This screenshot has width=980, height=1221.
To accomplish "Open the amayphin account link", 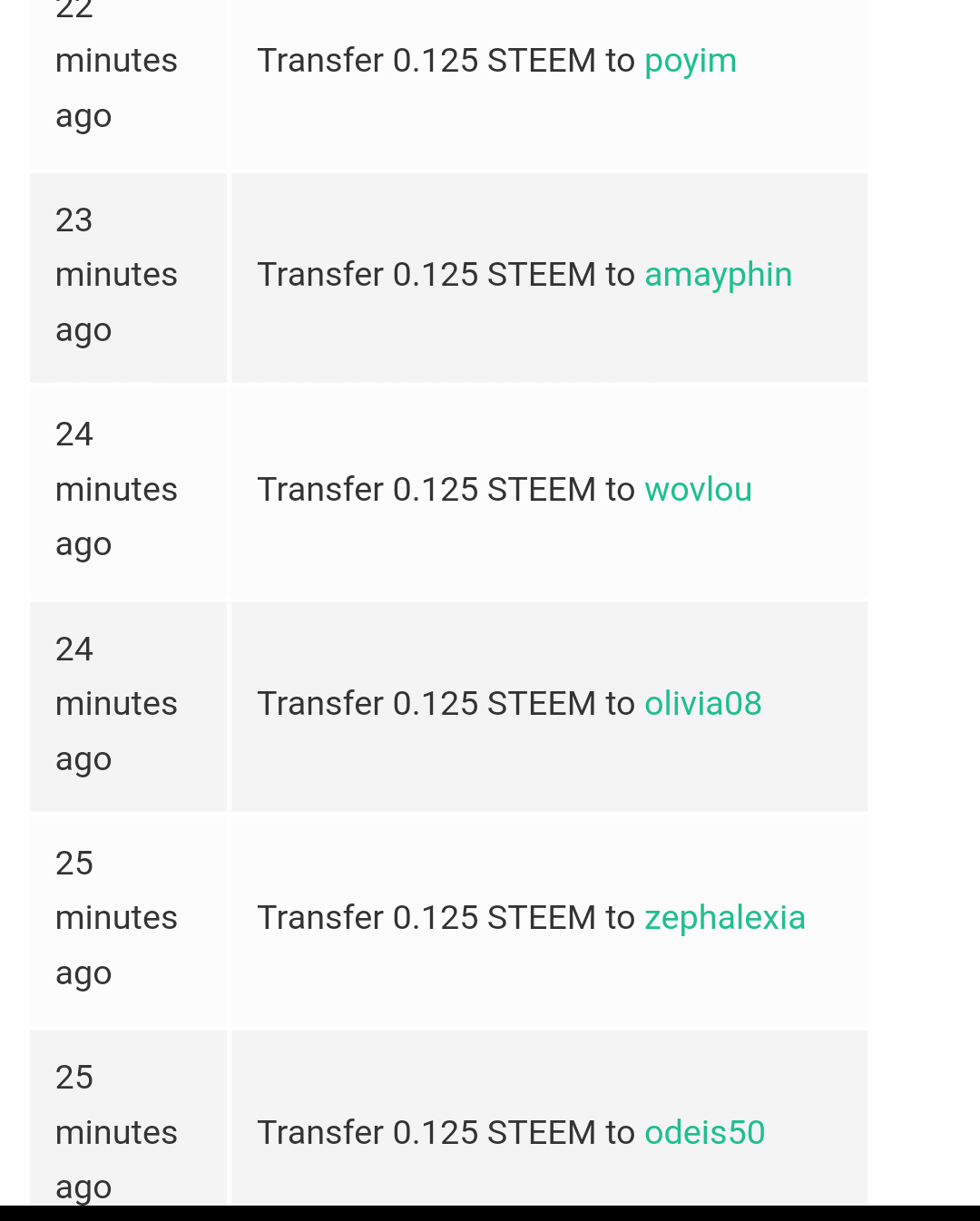I will click(718, 275).
